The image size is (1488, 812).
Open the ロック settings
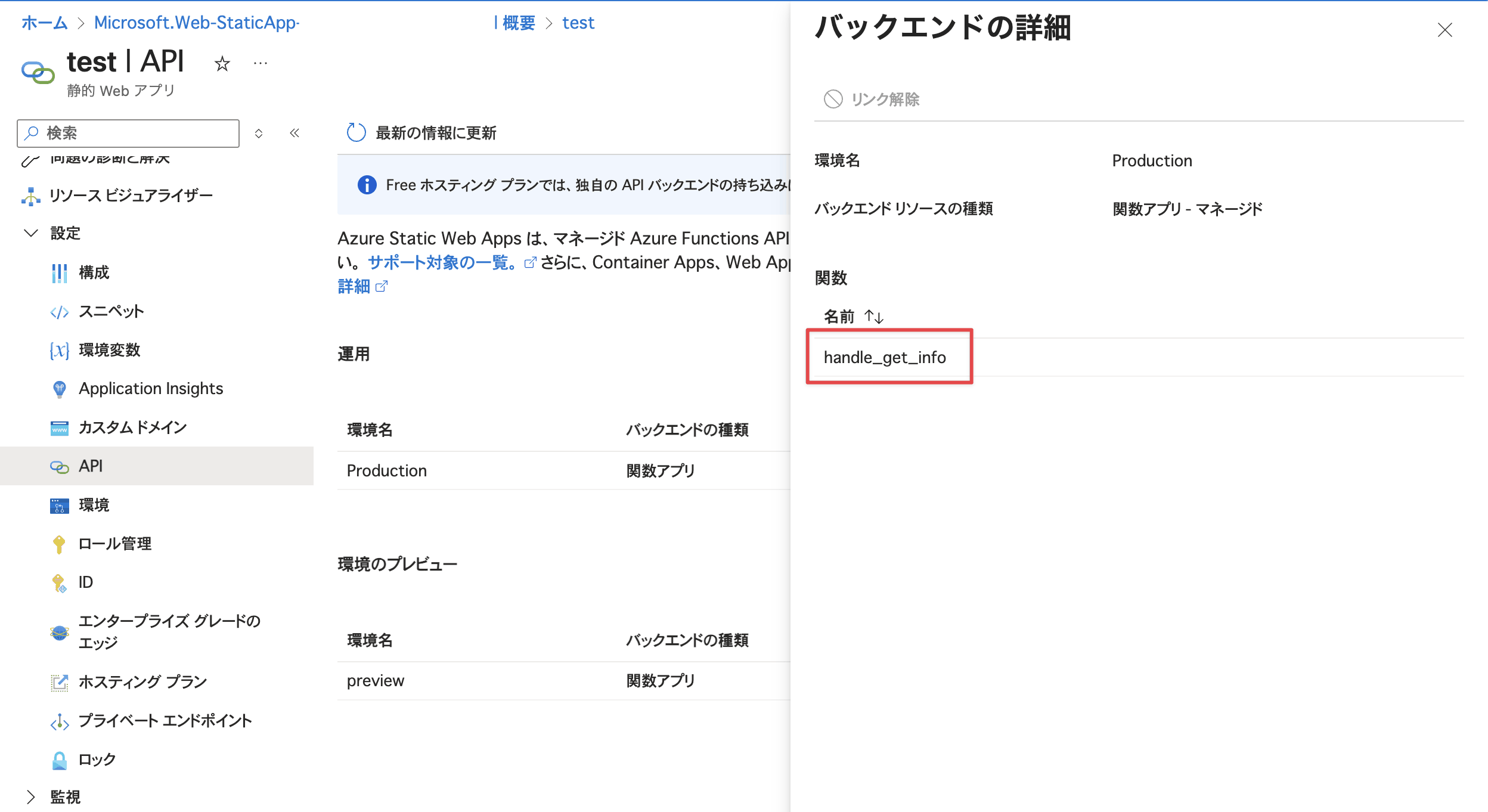(97, 759)
